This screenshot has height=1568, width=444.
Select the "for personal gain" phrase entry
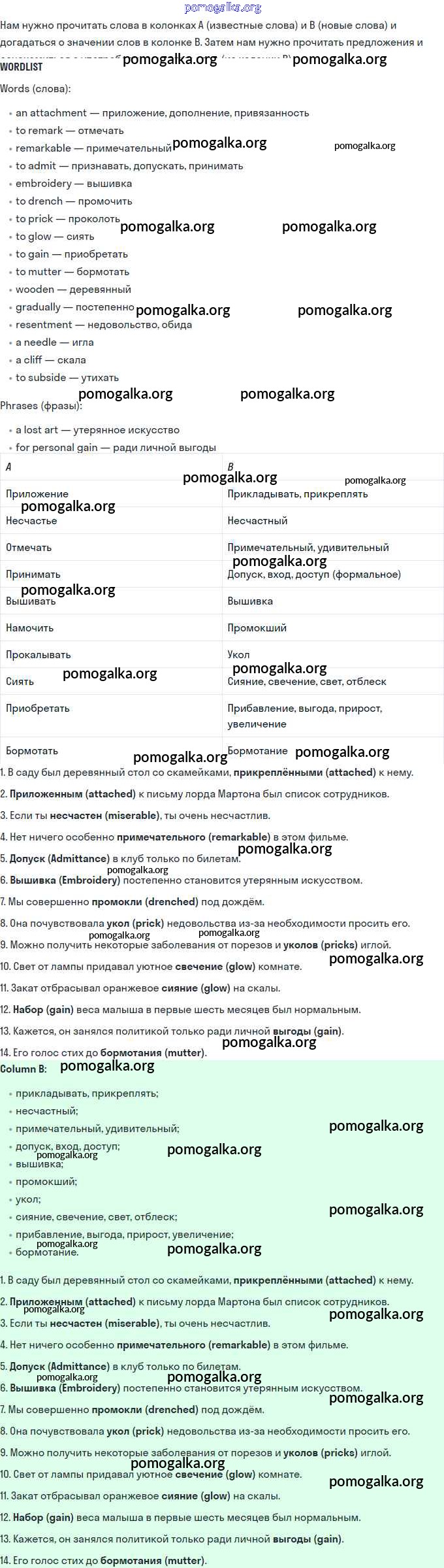(x=116, y=448)
